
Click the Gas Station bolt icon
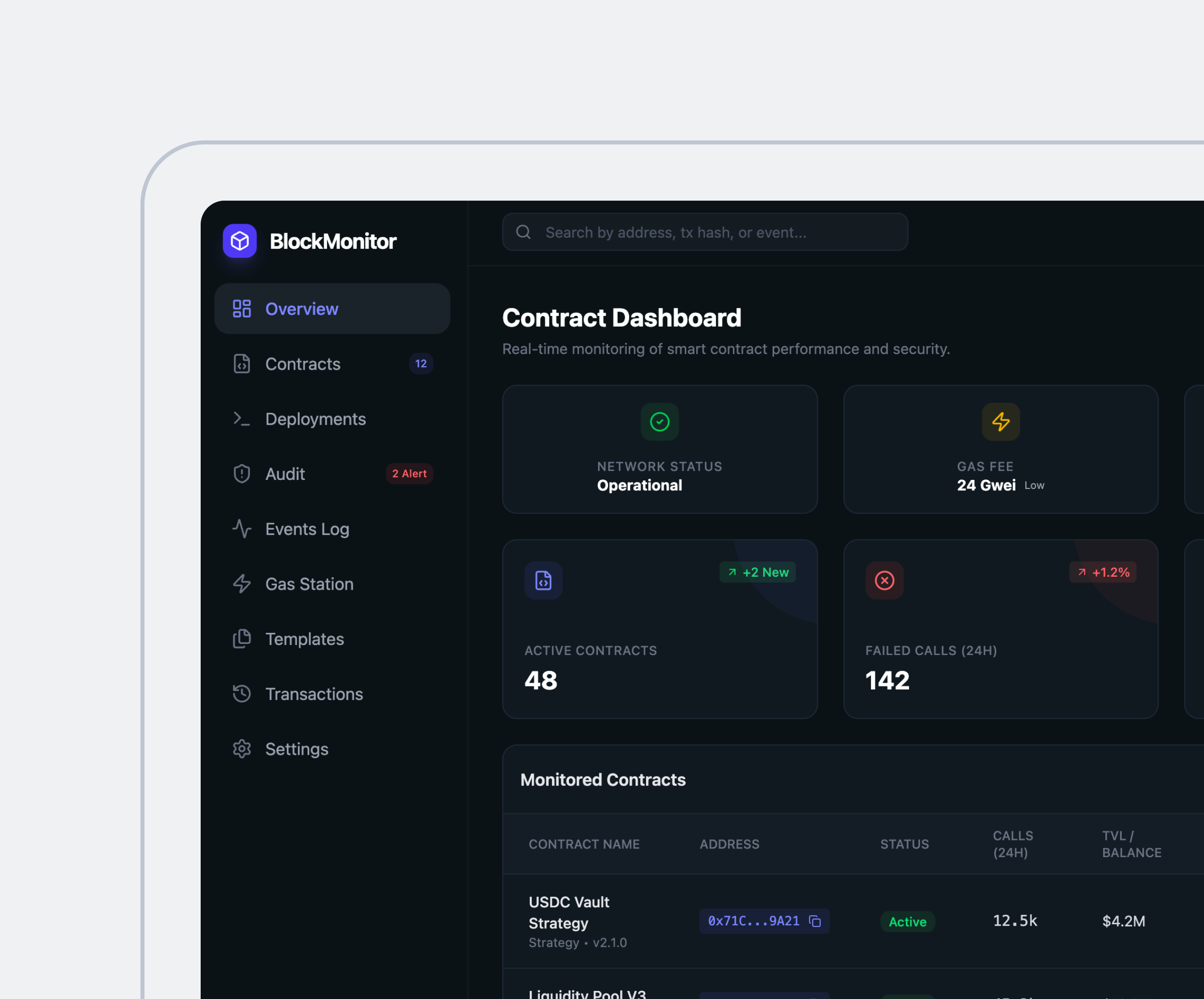pos(242,584)
